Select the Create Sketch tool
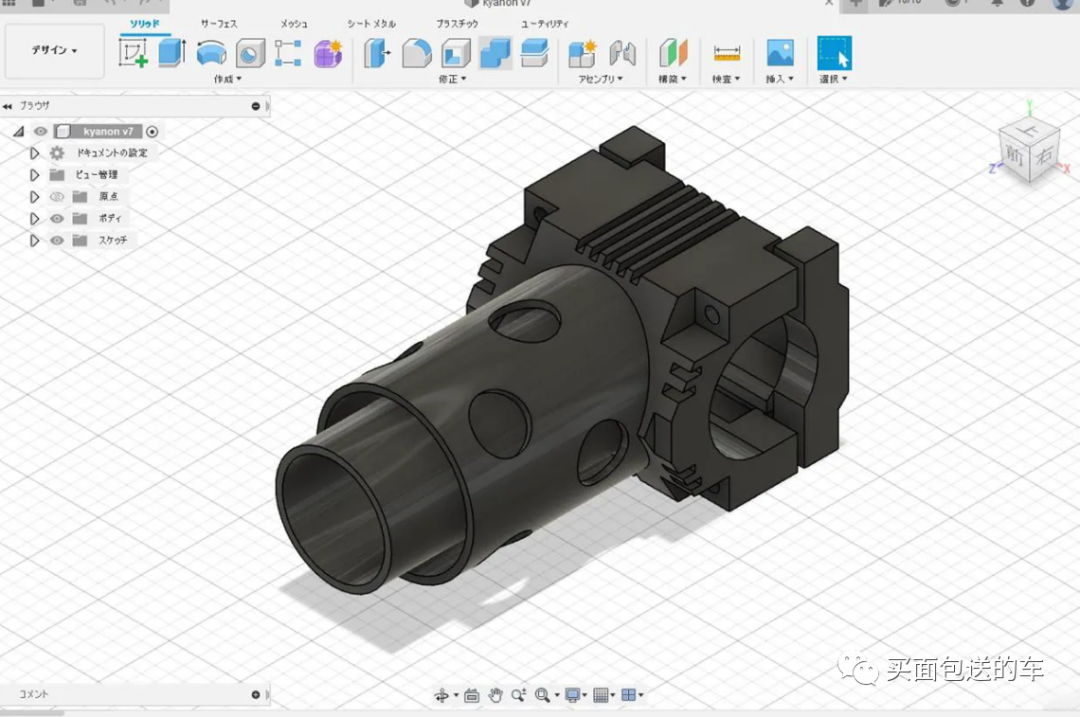This screenshot has height=717, width=1080. click(x=133, y=53)
